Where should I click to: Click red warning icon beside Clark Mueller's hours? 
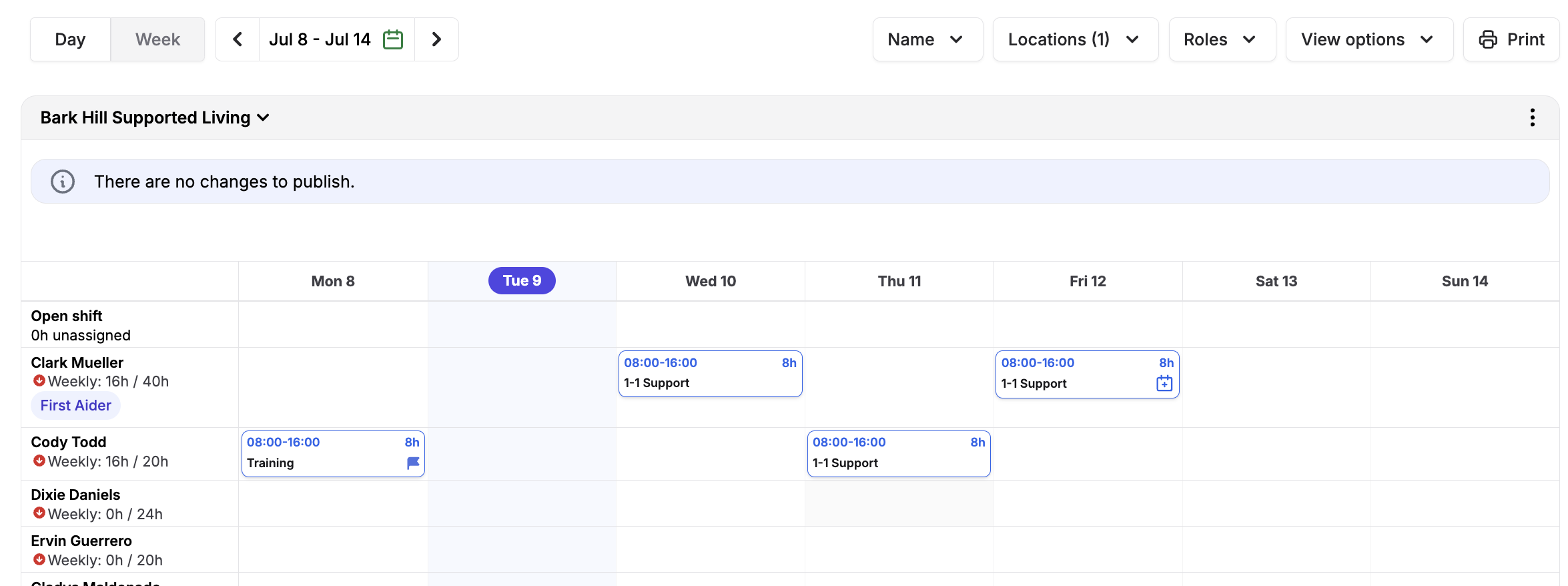click(39, 381)
